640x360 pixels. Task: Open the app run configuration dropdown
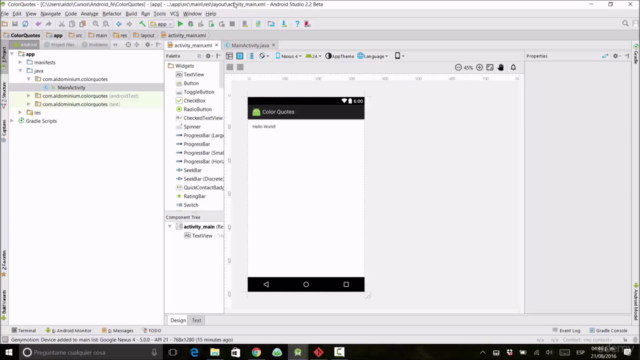pyautogui.click(x=161, y=24)
